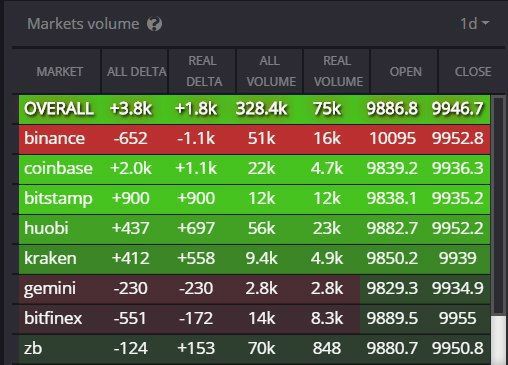508x365 pixels.
Task: Click bitfinex all delta -551
Action: (130, 318)
